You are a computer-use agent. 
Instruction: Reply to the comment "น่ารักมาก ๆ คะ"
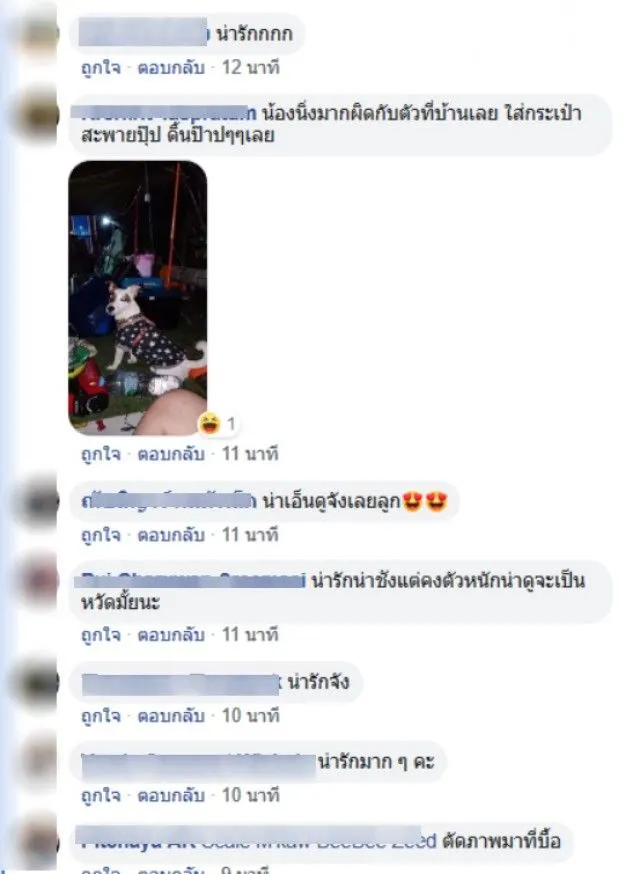click(x=171, y=795)
